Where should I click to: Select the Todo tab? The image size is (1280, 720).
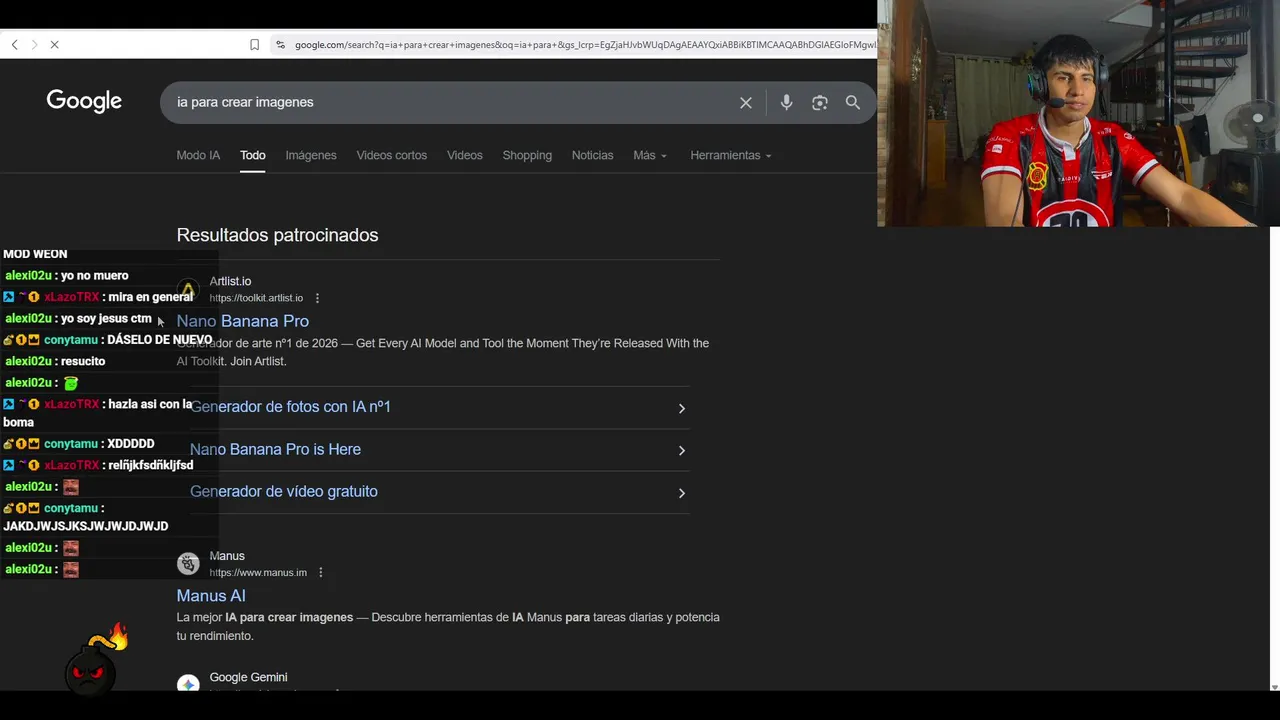click(x=253, y=155)
